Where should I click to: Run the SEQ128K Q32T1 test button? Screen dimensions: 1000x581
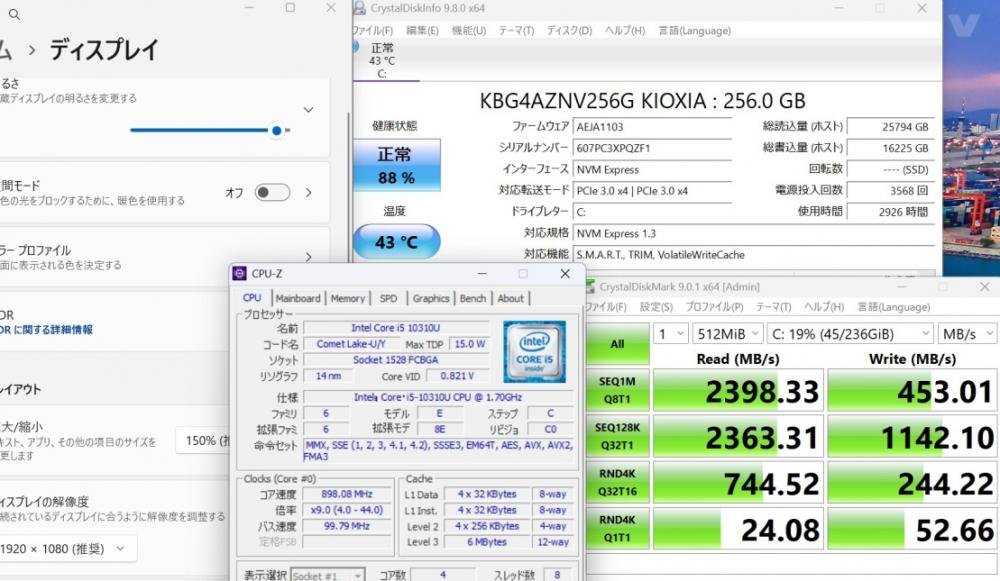pyautogui.click(x=617, y=436)
